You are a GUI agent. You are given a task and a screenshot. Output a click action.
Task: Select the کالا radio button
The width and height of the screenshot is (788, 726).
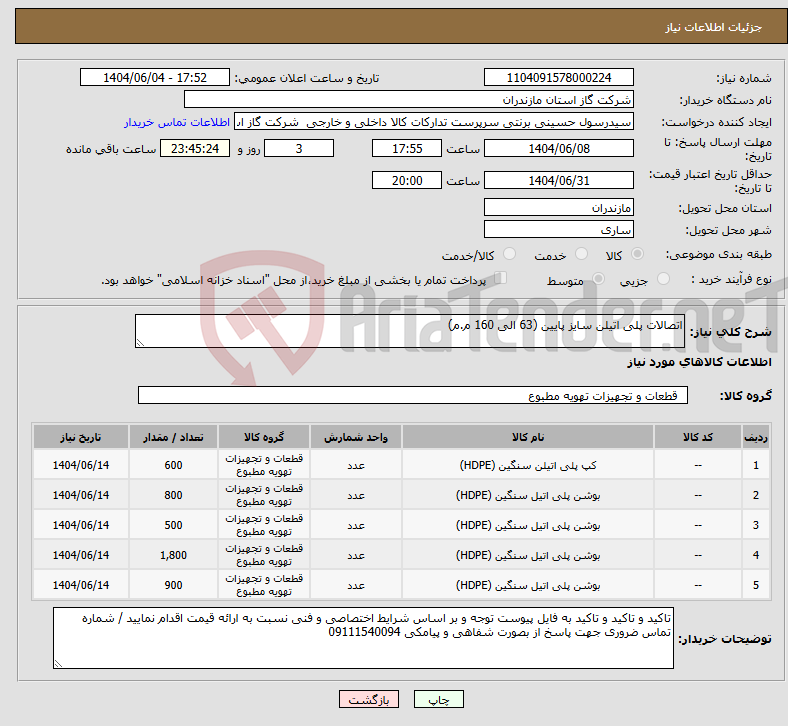click(637, 254)
